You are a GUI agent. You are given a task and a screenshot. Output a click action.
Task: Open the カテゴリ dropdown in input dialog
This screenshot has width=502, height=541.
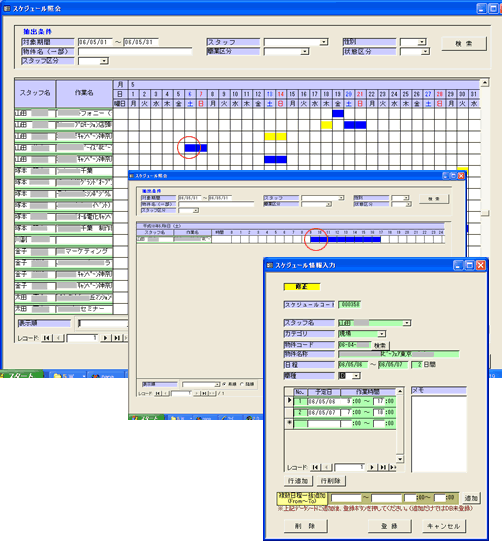(382, 334)
